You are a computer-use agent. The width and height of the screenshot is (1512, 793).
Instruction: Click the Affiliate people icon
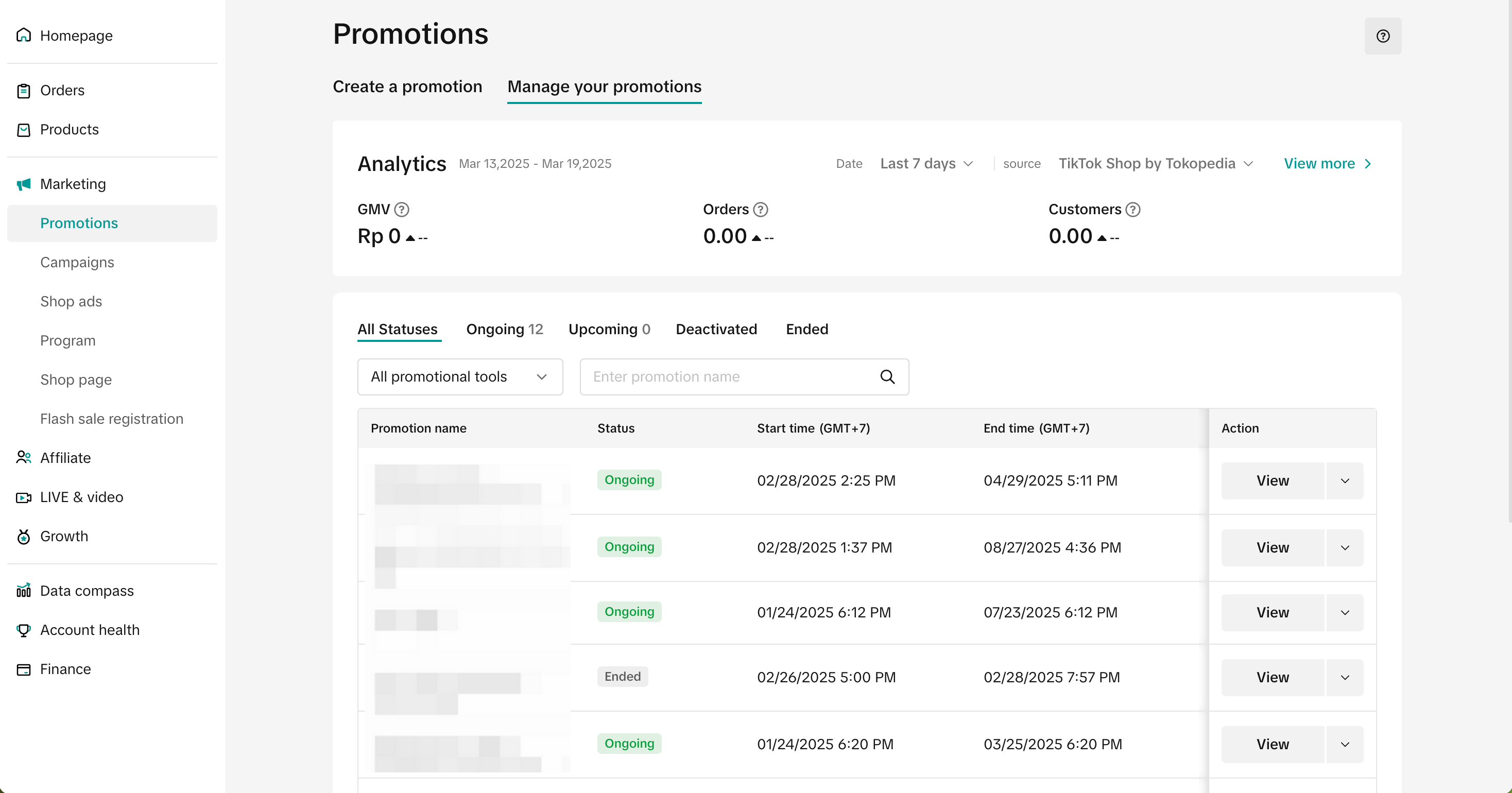24,458
